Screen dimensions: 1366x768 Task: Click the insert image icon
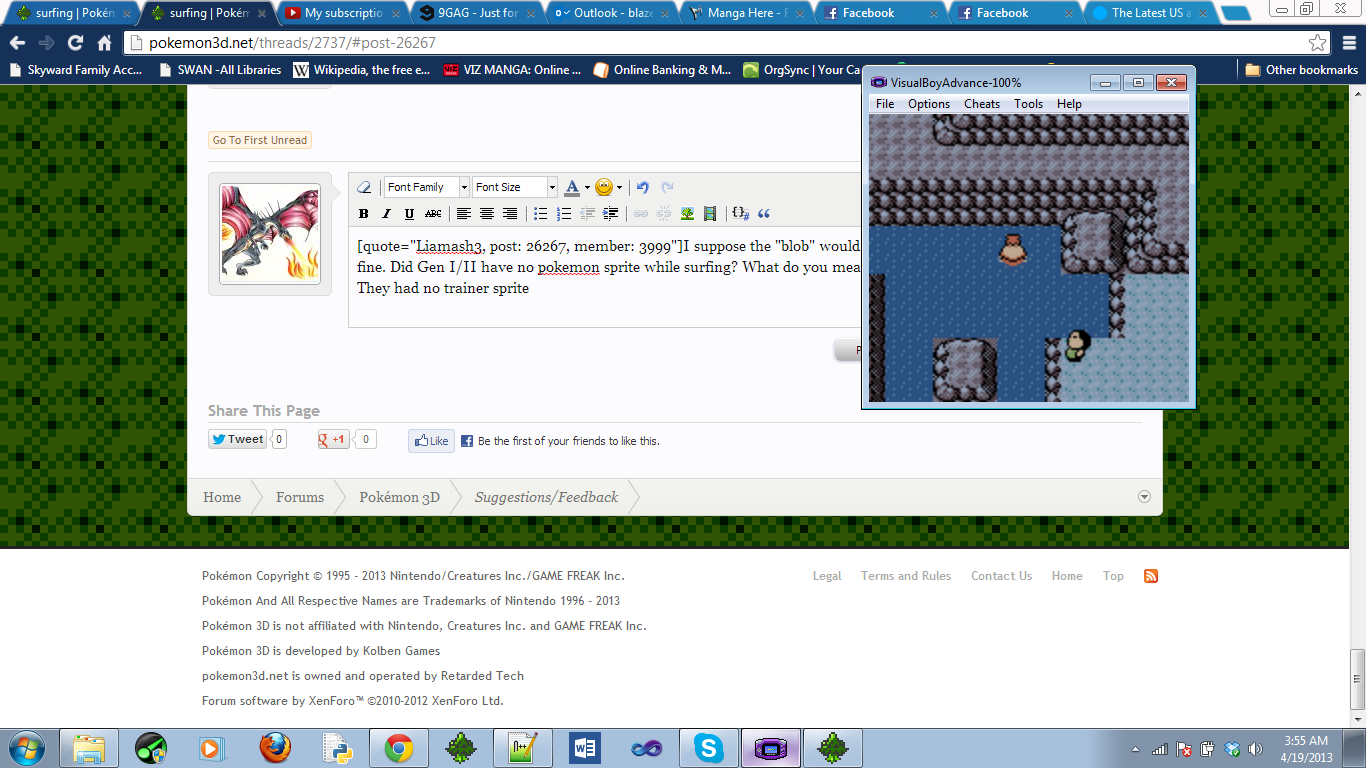687,213
